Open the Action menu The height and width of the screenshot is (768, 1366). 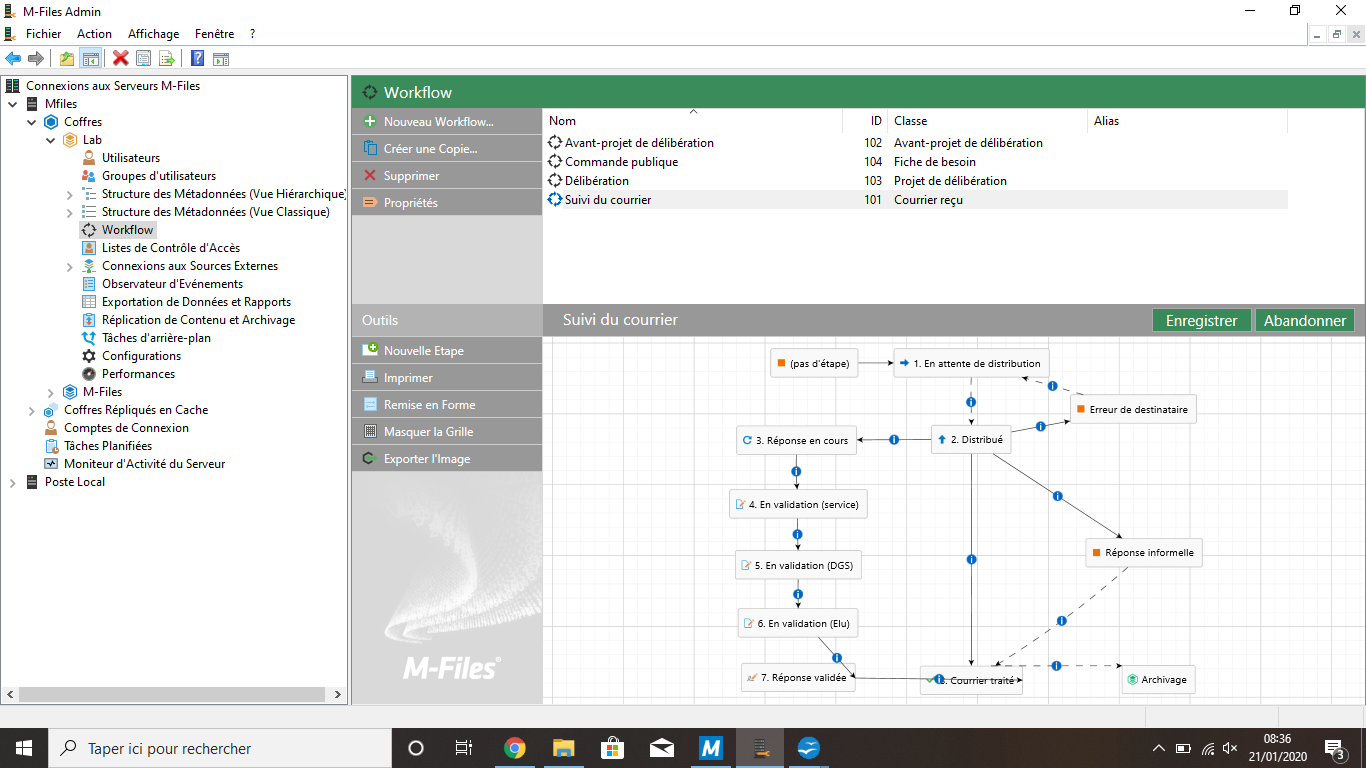(94, 34)
